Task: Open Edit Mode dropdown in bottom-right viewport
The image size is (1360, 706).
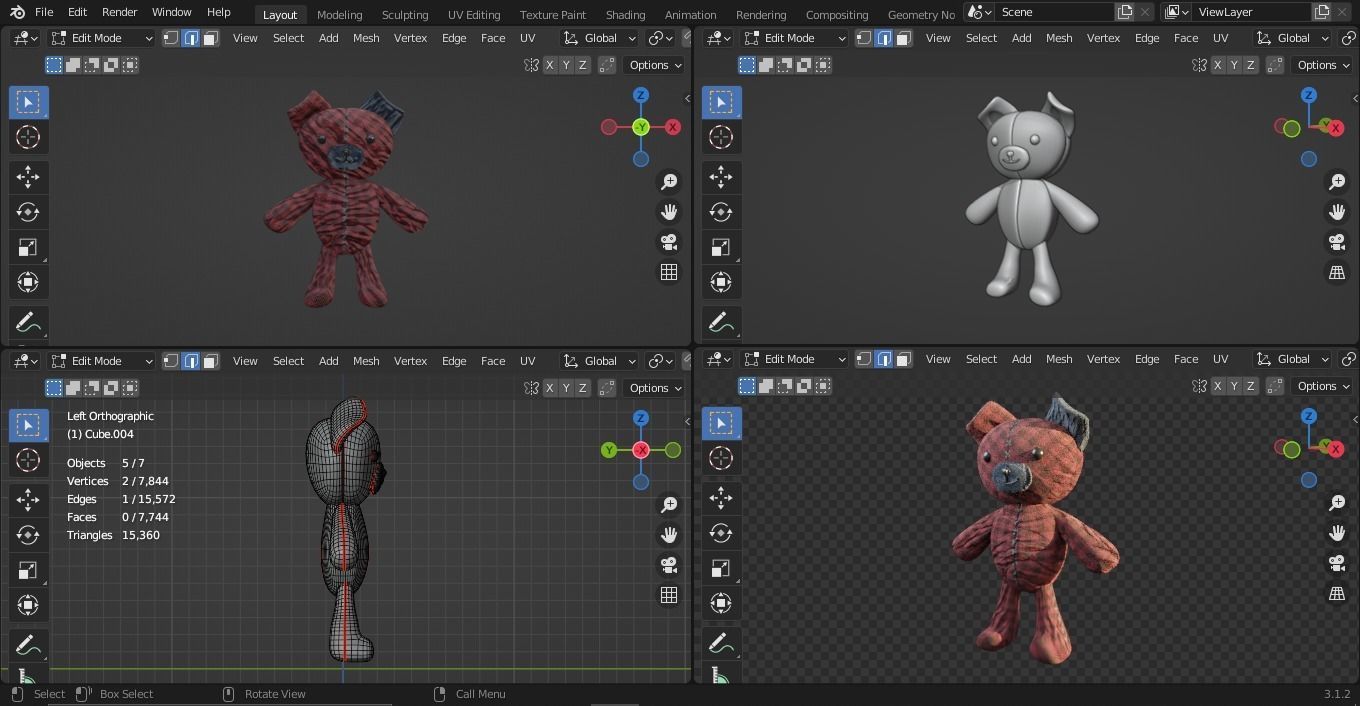Action: click(795, 359)
